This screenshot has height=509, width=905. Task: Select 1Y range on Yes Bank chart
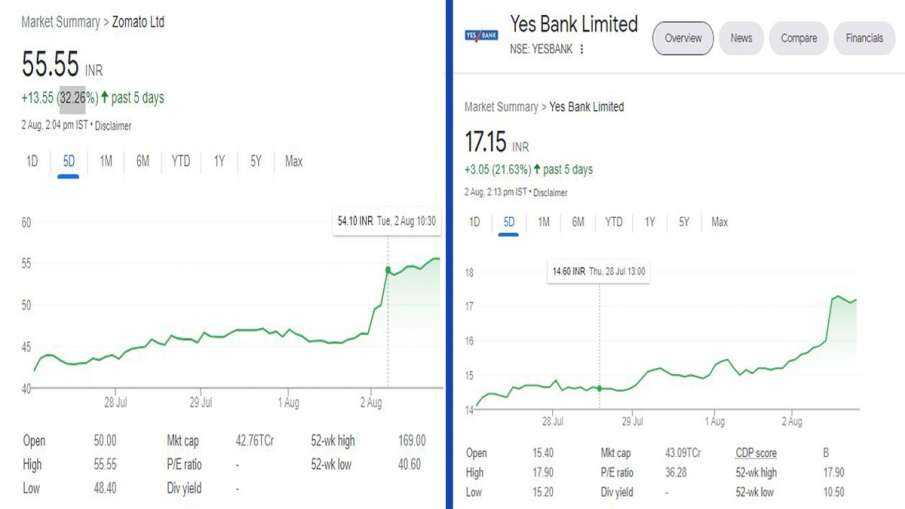click(650, 222)
